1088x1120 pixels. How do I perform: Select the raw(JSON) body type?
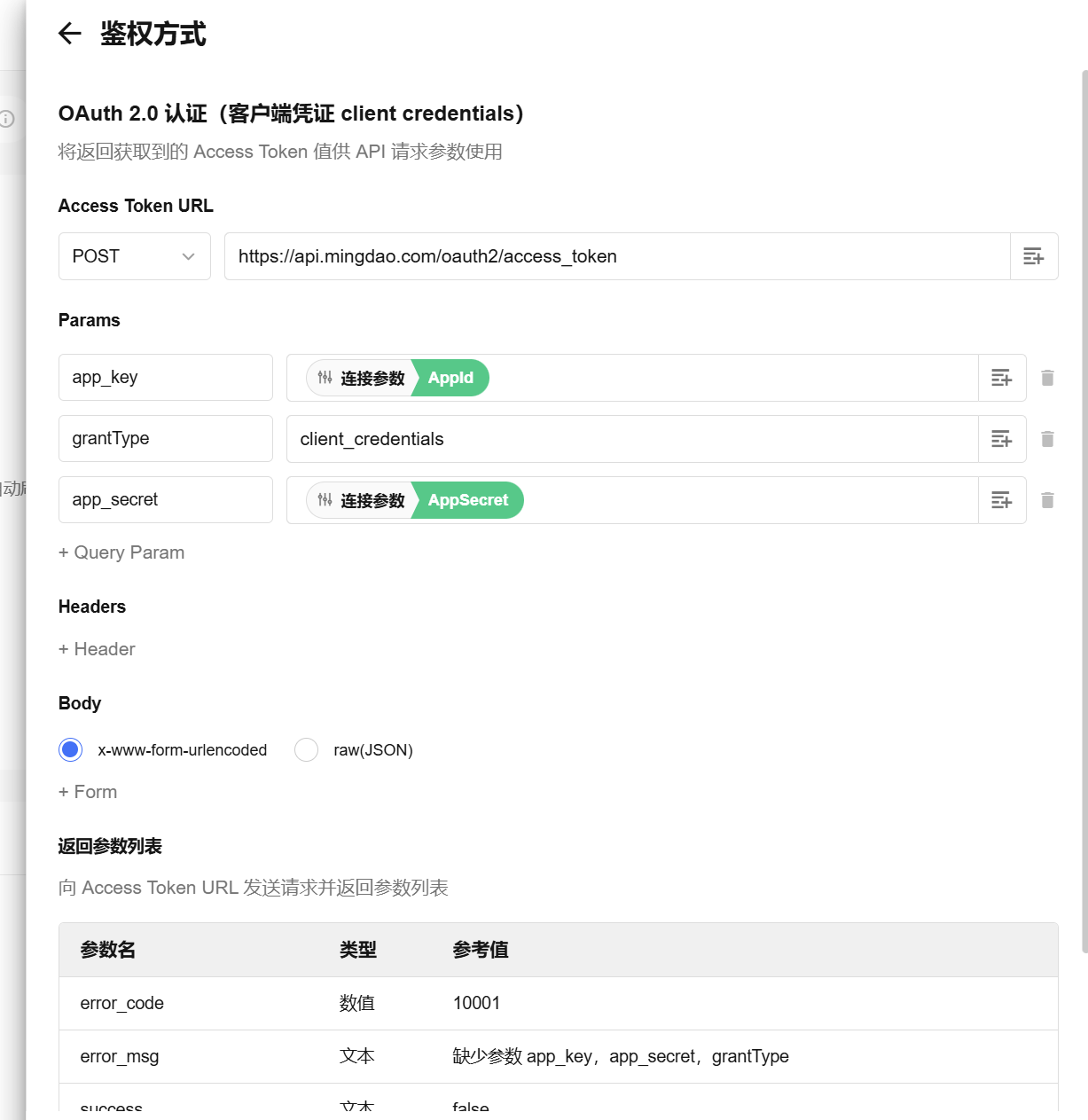pyautogui.click(x=306, y=749)
